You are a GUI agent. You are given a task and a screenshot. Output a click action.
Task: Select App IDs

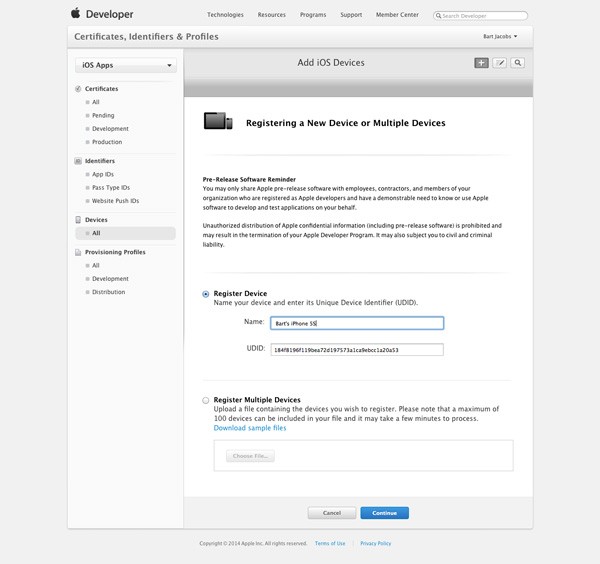[103, 174]
